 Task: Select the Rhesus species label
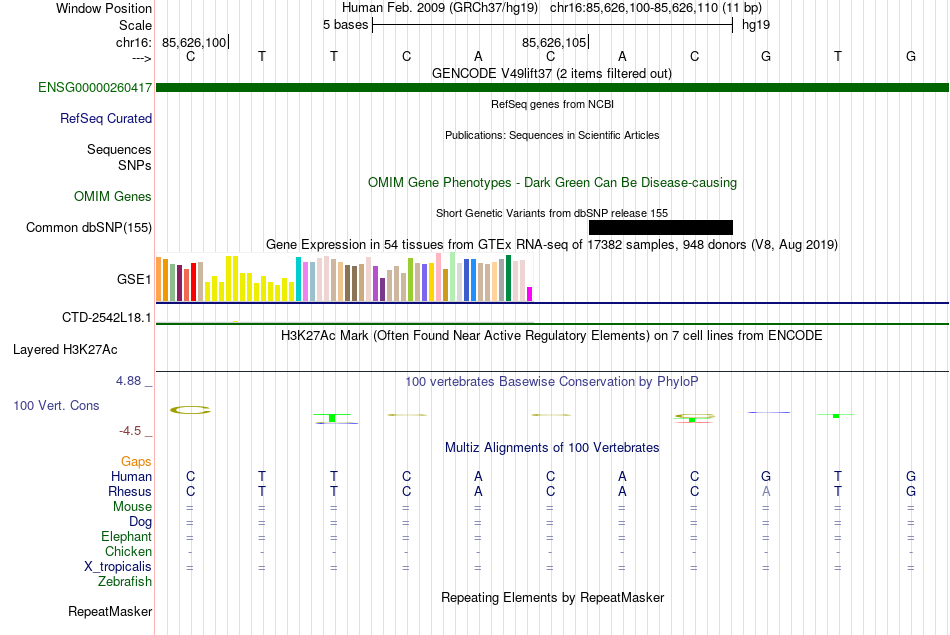130,491
